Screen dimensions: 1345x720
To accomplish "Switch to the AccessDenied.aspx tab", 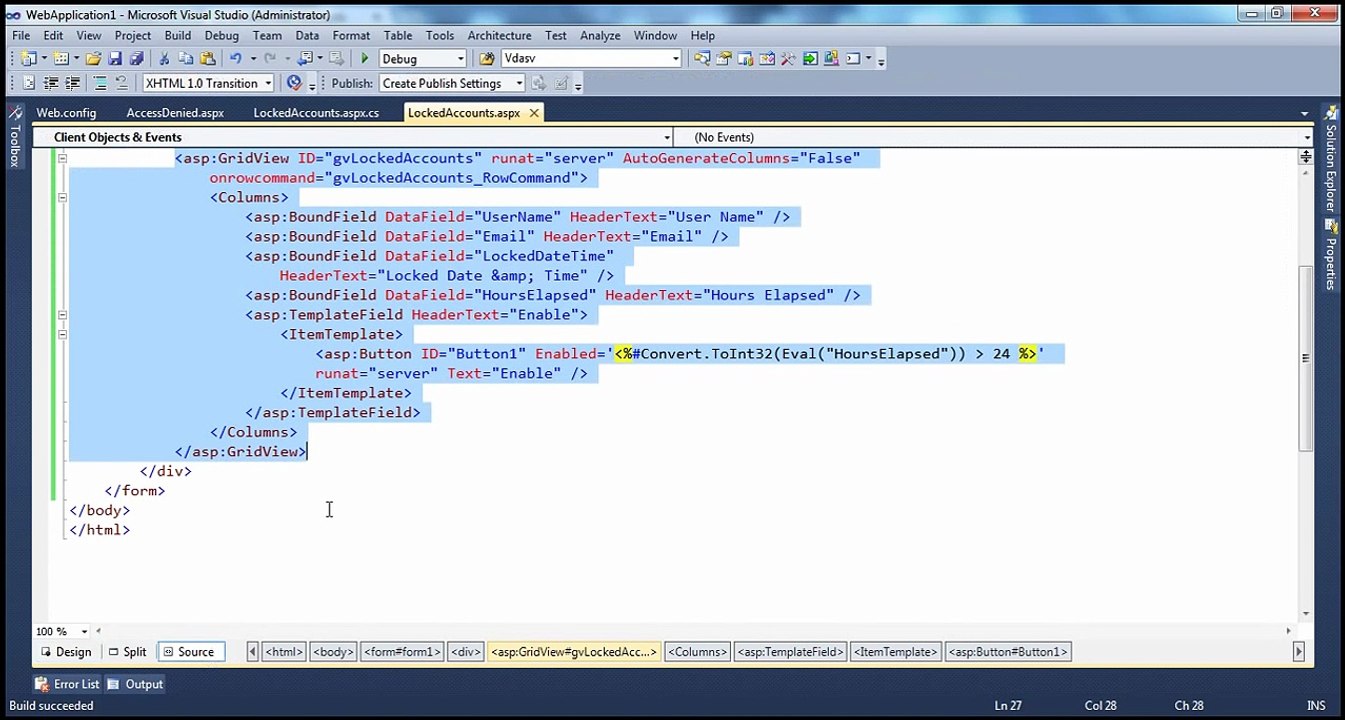I will [x=175, y=113].
